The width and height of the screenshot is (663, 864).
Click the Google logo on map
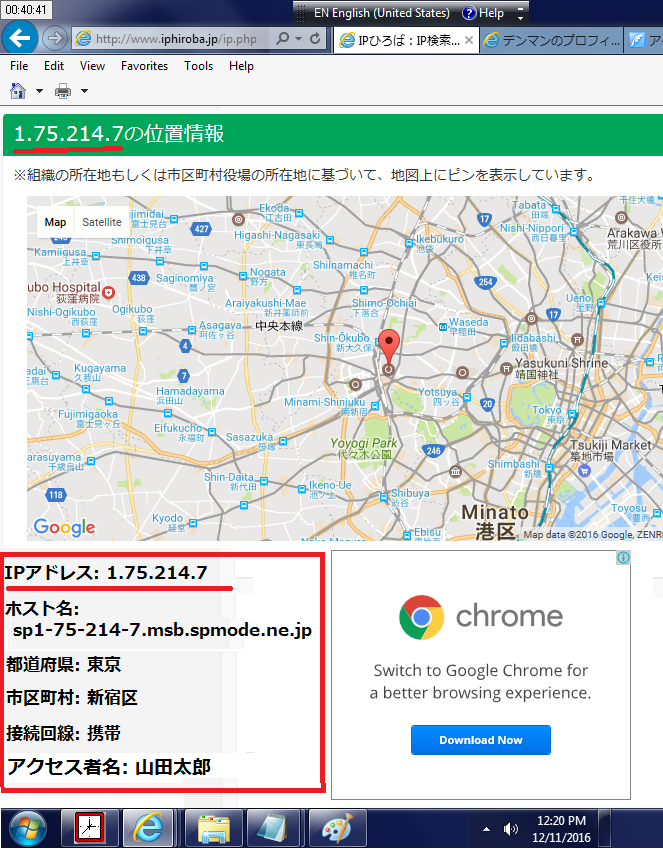point(64,527)
